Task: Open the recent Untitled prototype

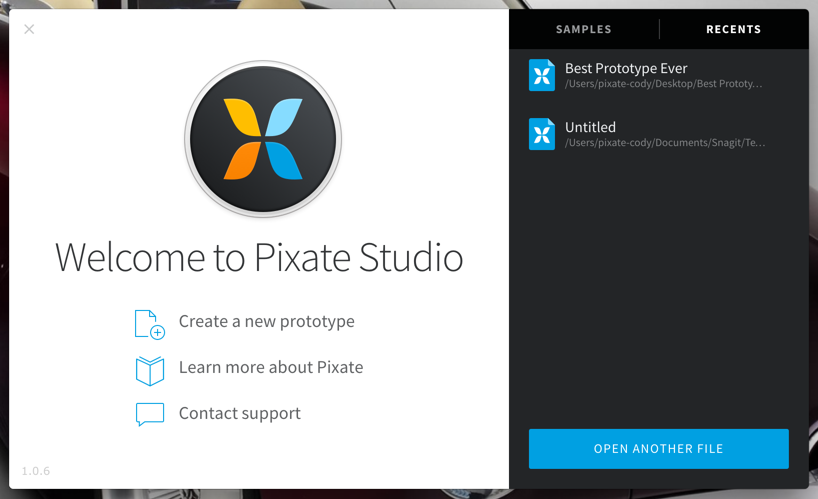Action: point(590,127)
